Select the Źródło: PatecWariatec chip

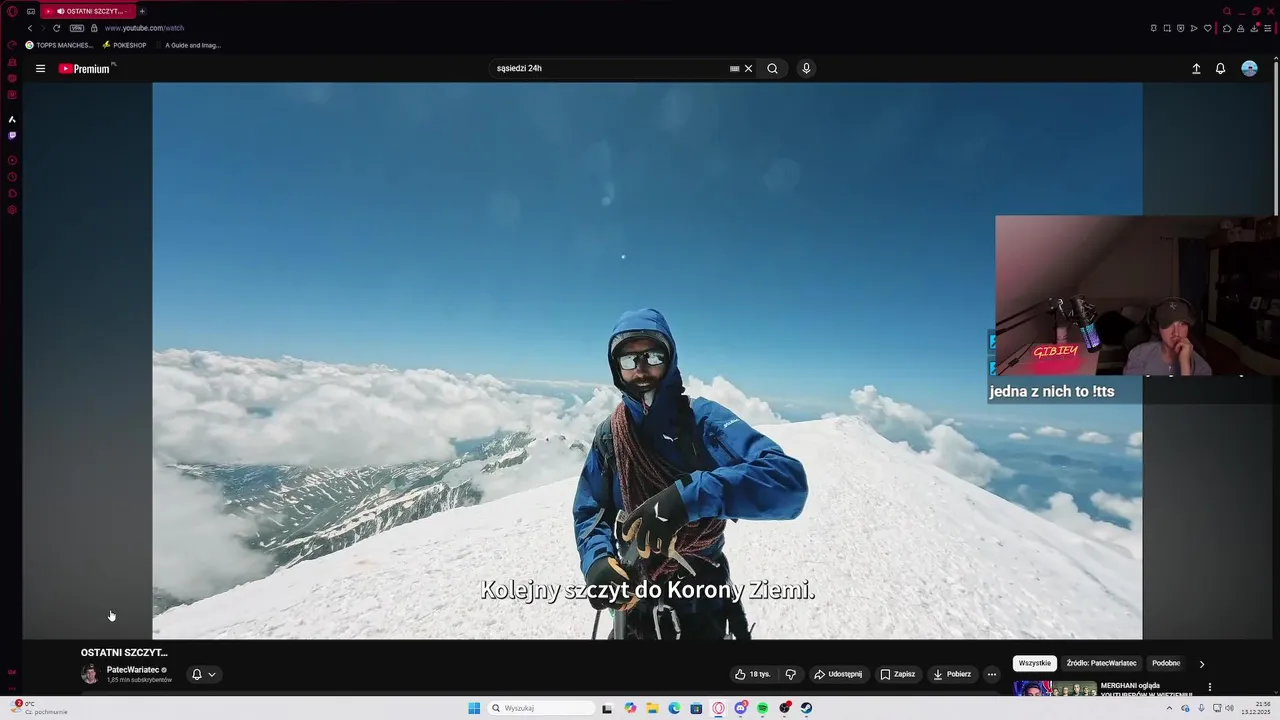pyautogui.click(x=1101, y=663)
